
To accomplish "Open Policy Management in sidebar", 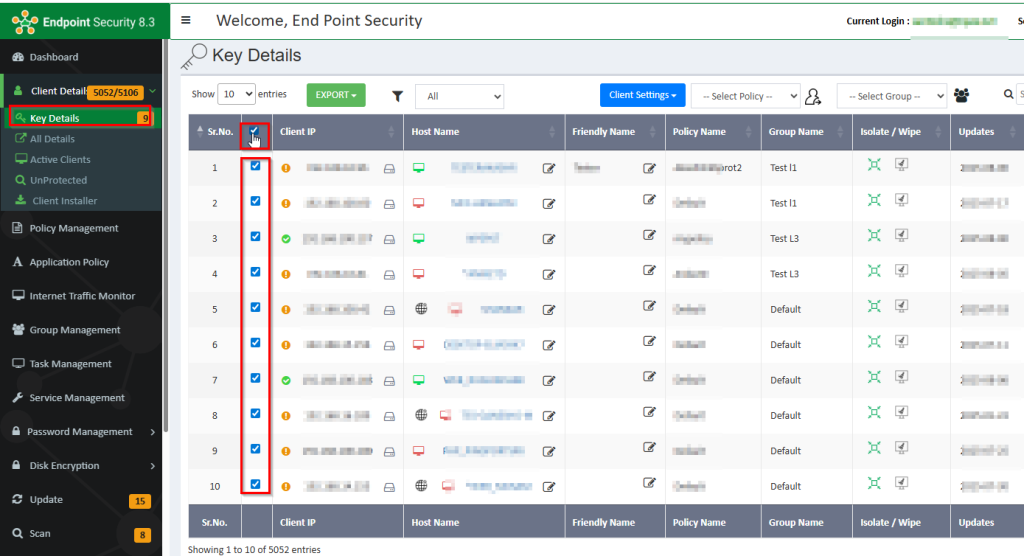I will [x=74, y=228].
